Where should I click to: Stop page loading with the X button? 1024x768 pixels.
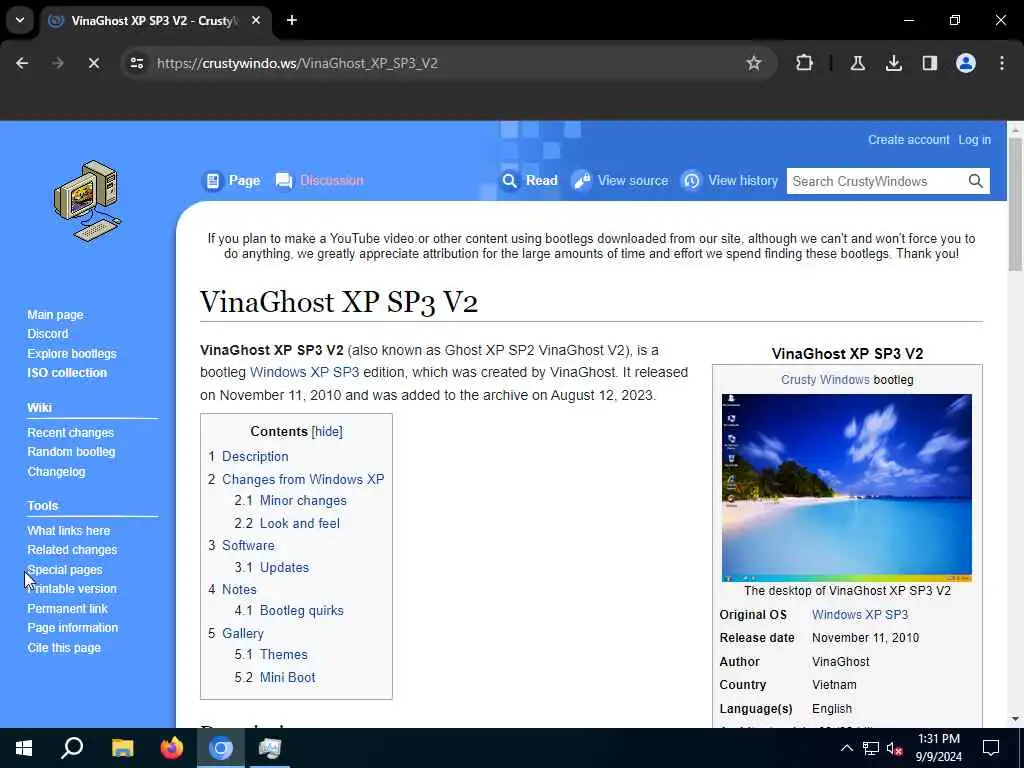(x=94, y=63)
